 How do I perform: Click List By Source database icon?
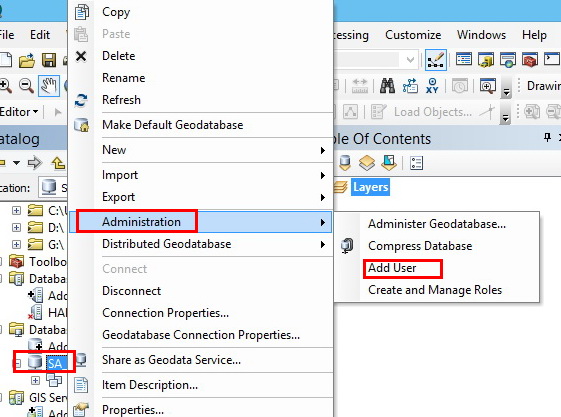coord(345,163)
